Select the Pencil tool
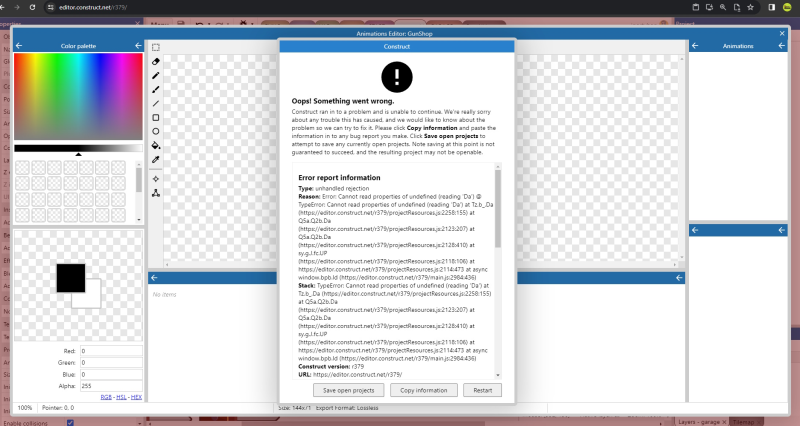The height and width of the screenshot is (426, 800). point(156,76)
